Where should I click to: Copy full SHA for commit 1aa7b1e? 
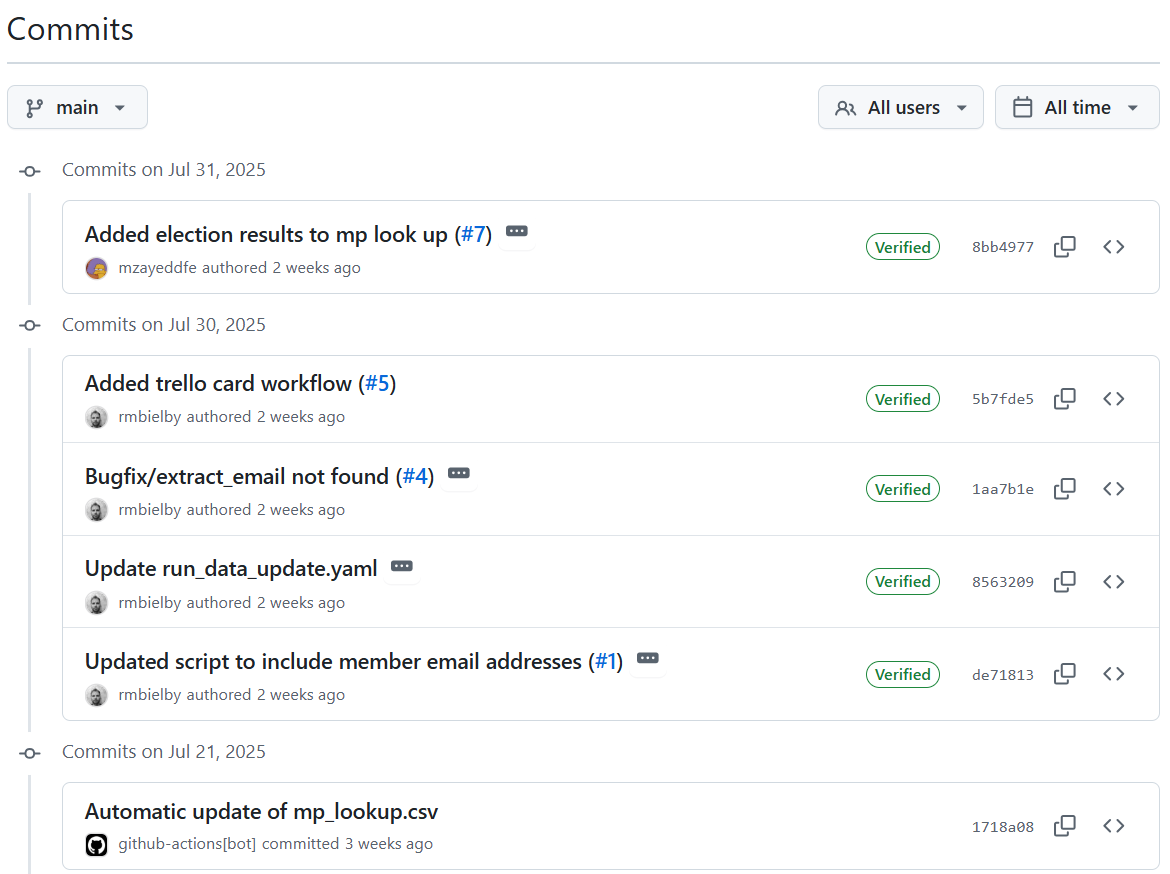click(x=1065, y=490)
